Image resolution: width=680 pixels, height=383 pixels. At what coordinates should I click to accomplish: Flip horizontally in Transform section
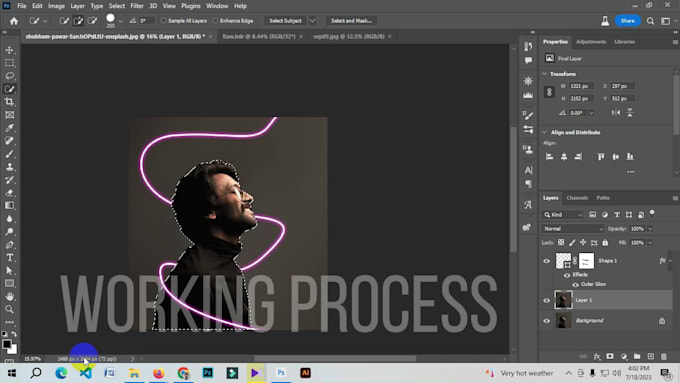coord(616,113)
